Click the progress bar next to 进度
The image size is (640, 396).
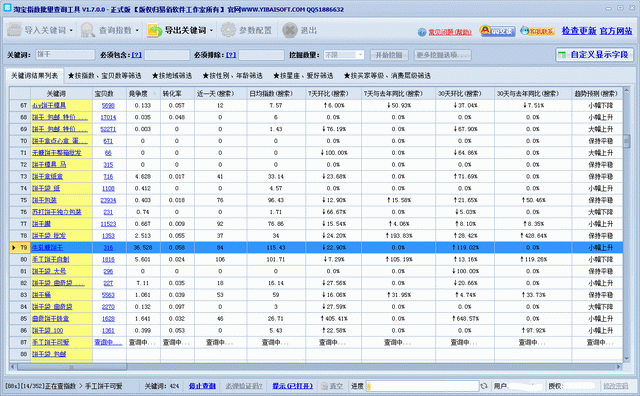422,386
